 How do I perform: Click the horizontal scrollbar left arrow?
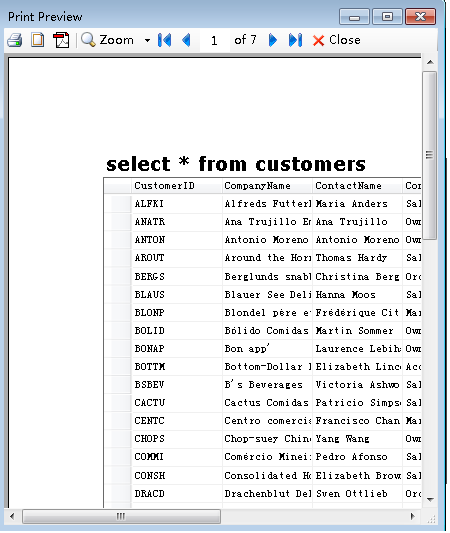click(12, 517)
